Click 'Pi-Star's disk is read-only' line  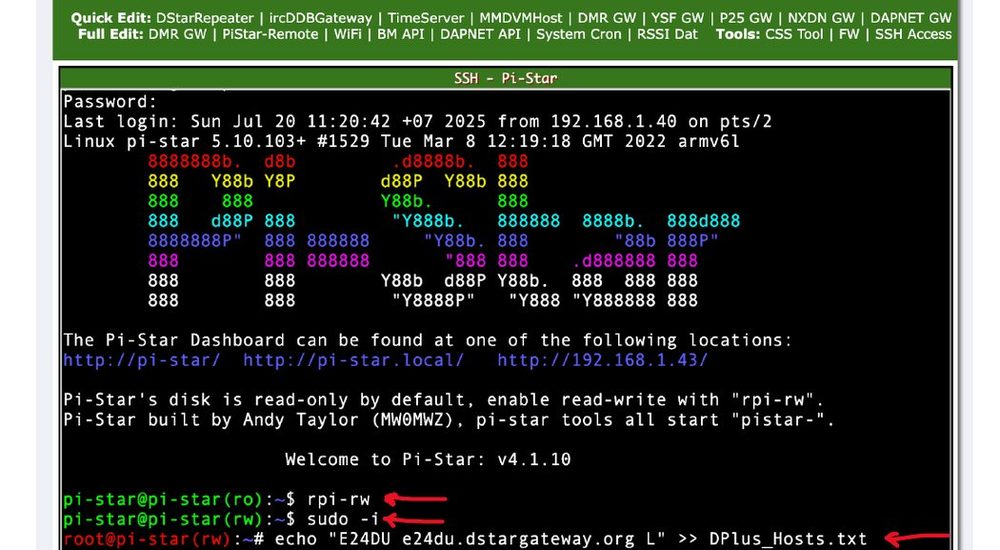point(444,400)
